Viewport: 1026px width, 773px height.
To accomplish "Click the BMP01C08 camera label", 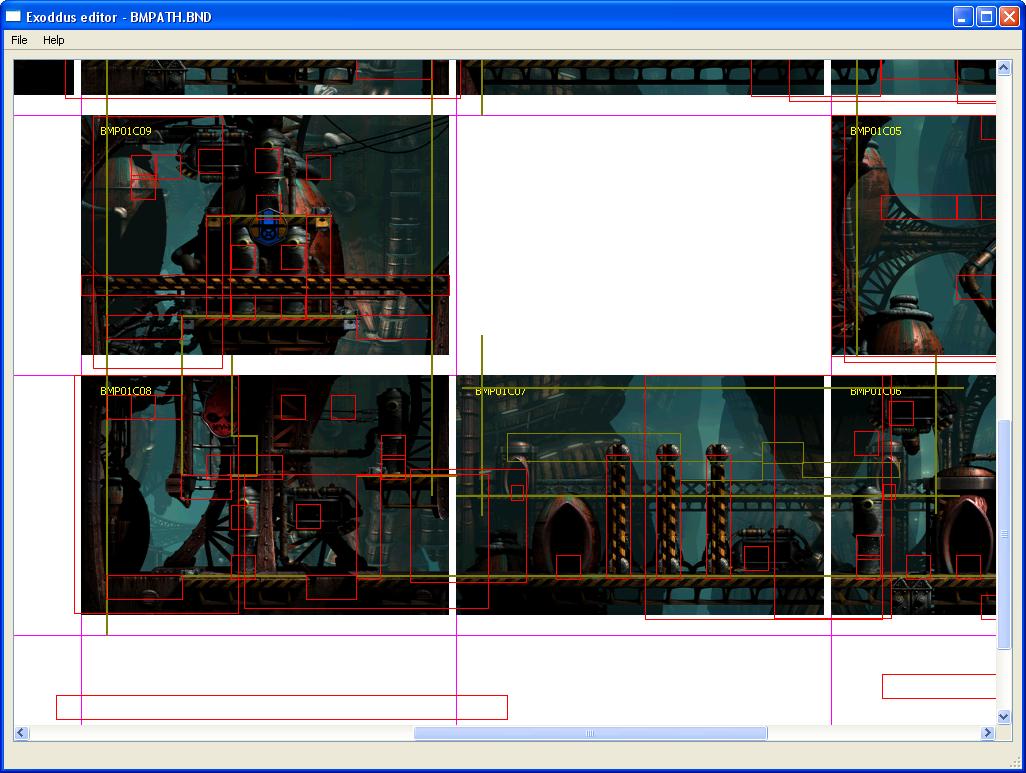I will pyautogui.click(x=126, y=391).
